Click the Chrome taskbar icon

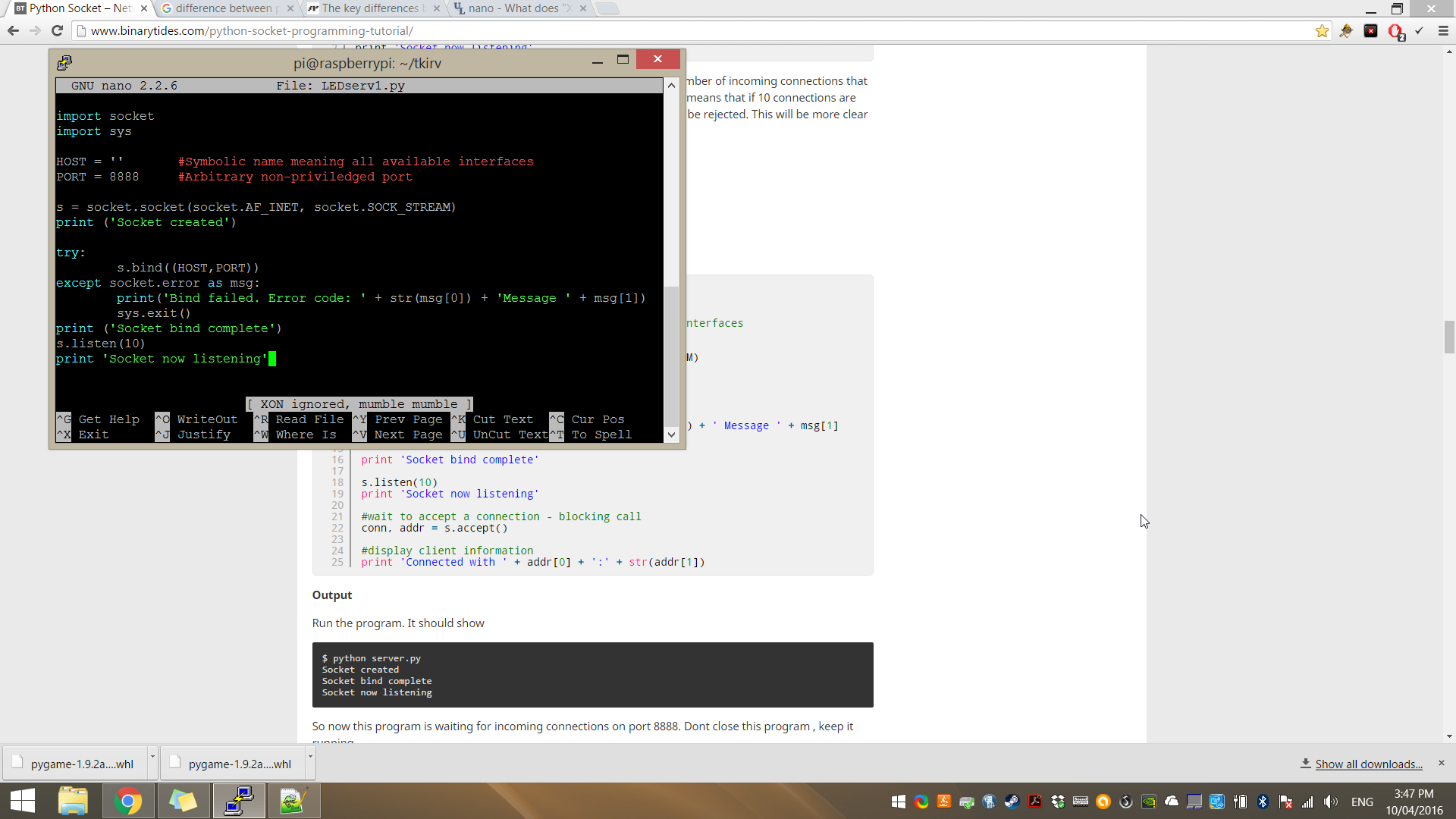point(127,801)
